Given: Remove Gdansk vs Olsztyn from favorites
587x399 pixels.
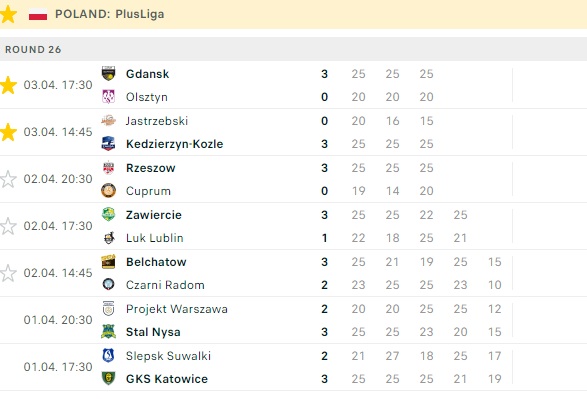Looking at the screenshot, I should [8, 85].
